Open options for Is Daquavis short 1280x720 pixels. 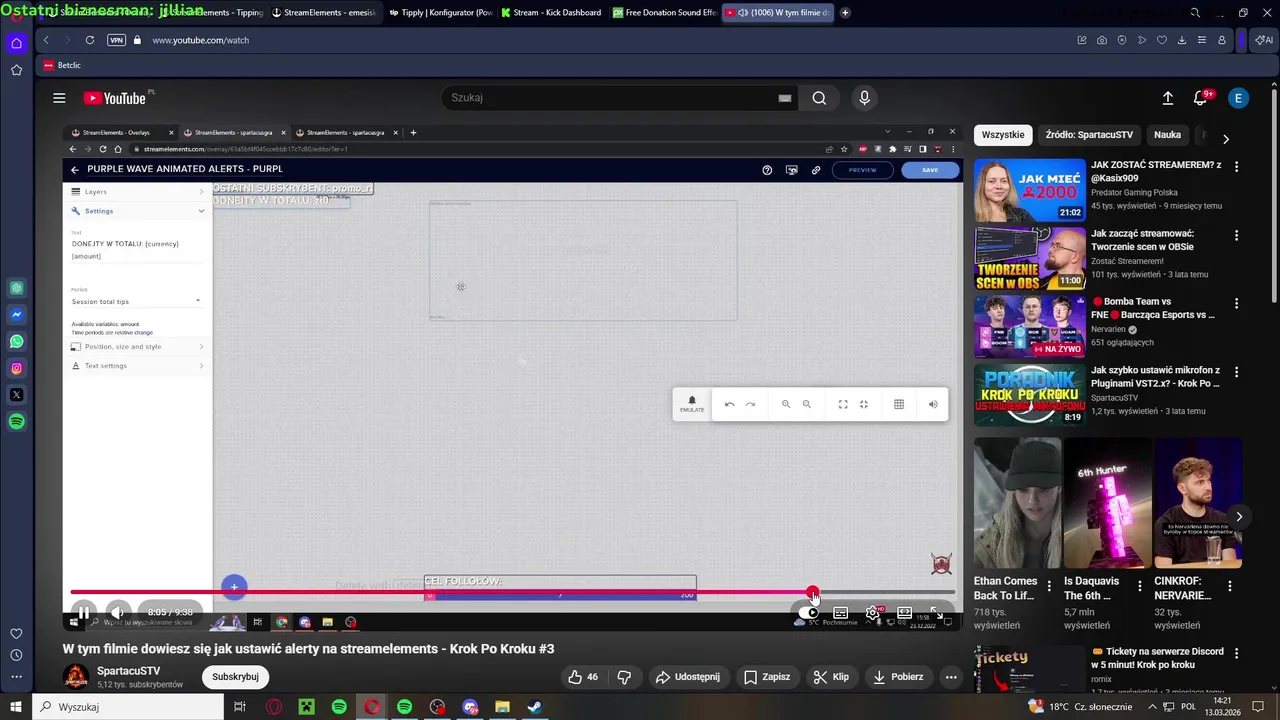(x=1139, y=586)
